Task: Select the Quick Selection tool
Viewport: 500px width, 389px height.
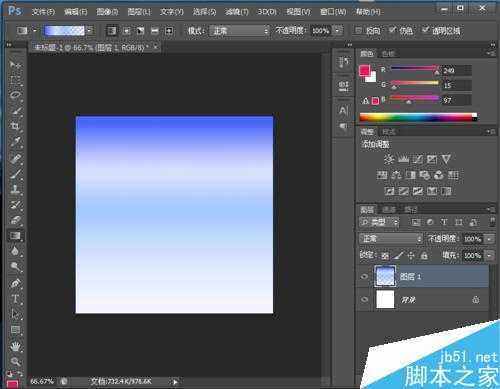Action: [15, 111]
